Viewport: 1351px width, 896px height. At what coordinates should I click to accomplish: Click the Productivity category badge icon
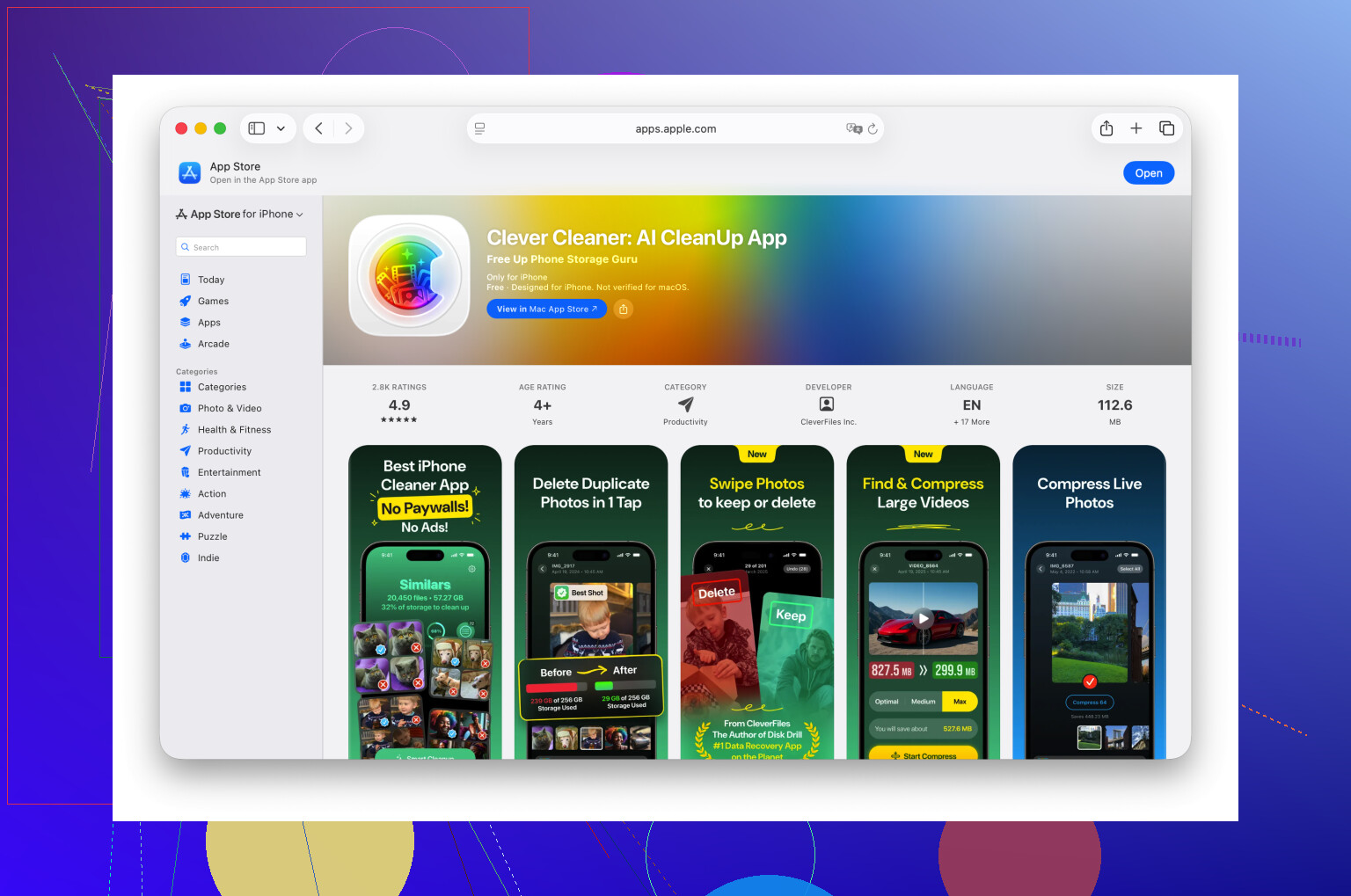point(686,404)
